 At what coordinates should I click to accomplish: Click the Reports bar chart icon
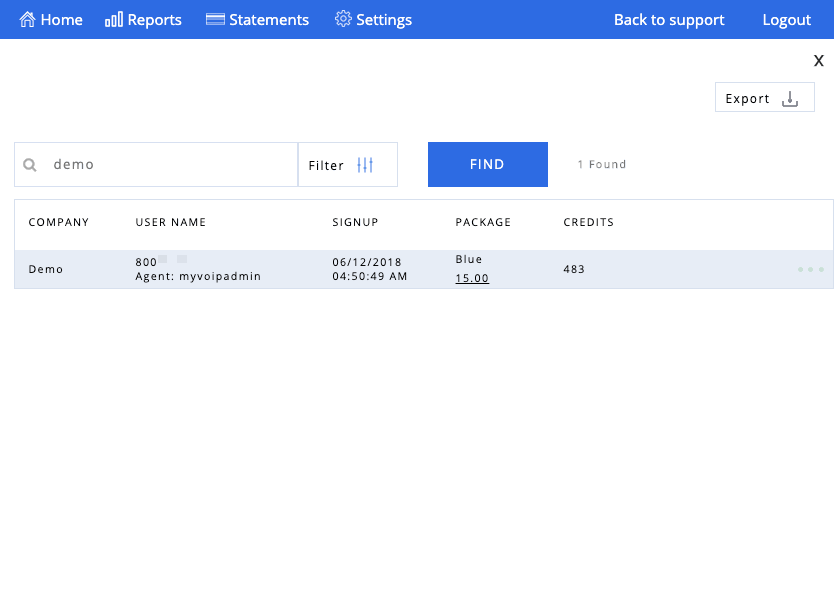pos(113,20)
